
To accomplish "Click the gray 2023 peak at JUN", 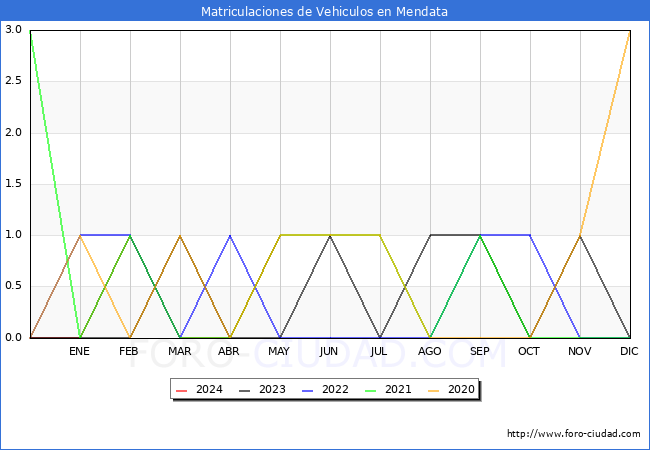I will tap(330, 235).
